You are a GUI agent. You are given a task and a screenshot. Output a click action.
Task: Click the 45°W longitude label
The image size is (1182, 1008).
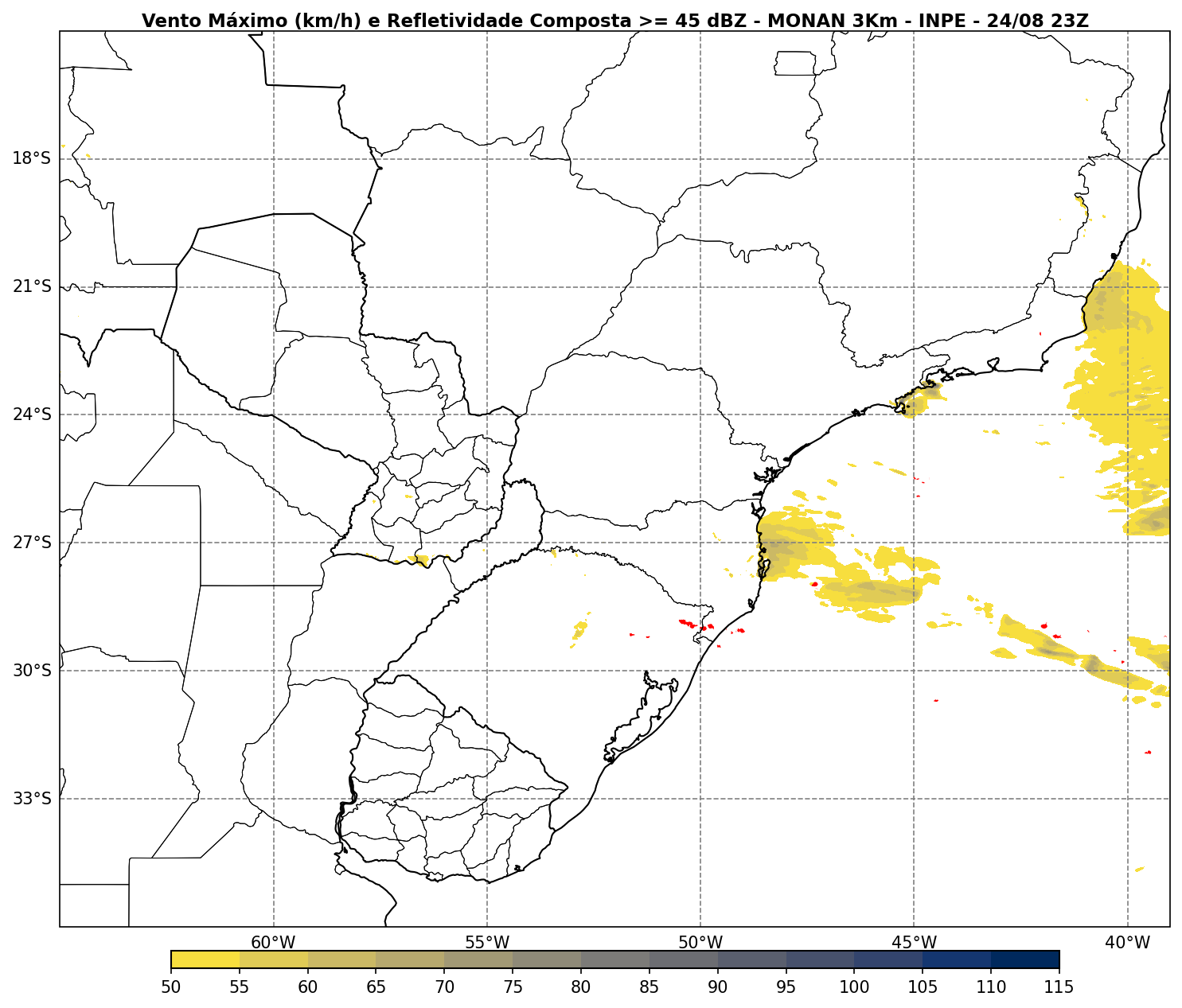point(914,943)
